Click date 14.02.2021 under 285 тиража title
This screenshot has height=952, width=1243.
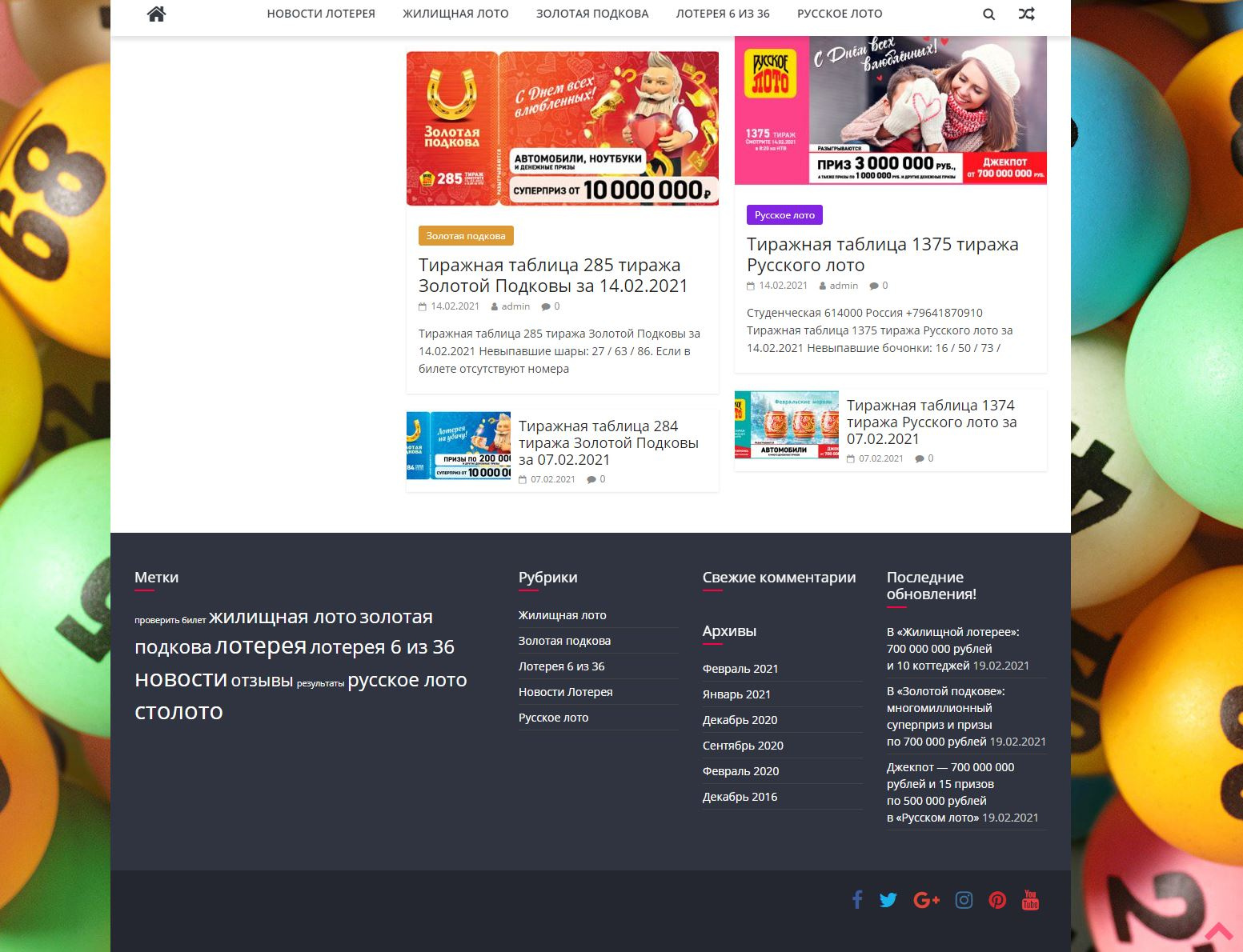pos(455,306)
